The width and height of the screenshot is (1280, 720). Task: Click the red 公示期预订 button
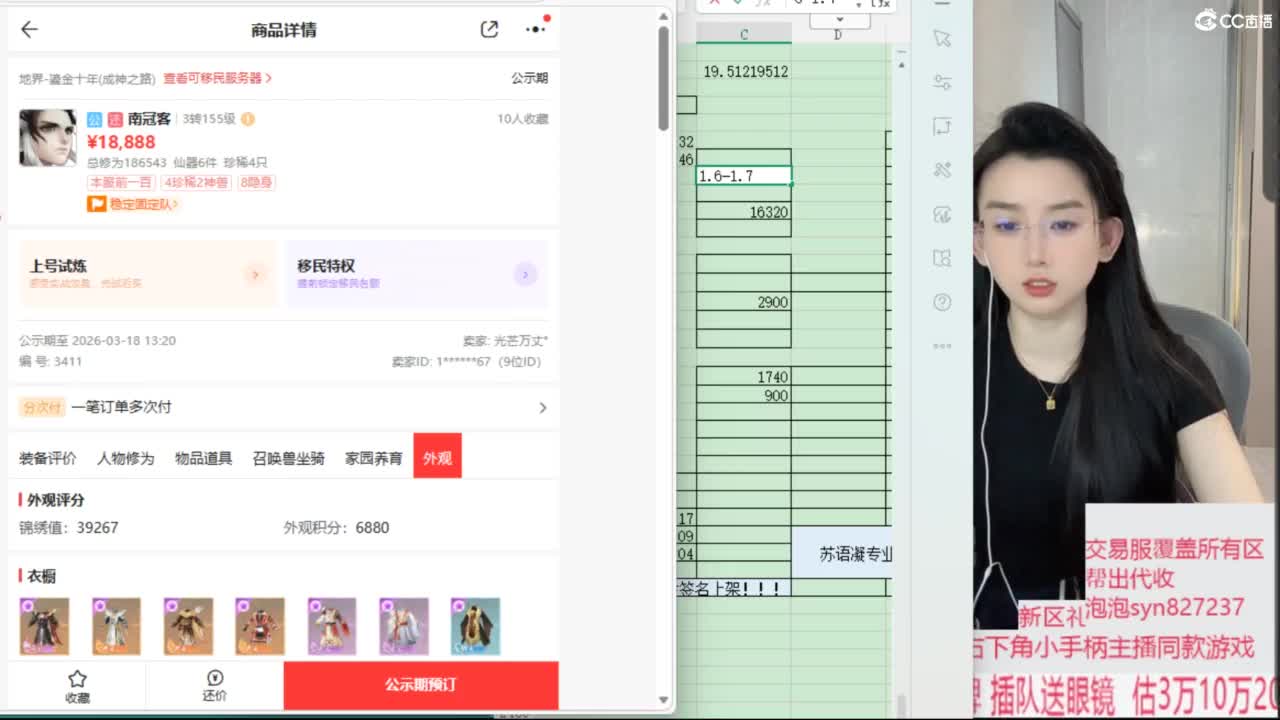pyautogui.click(x=421, y=685)
